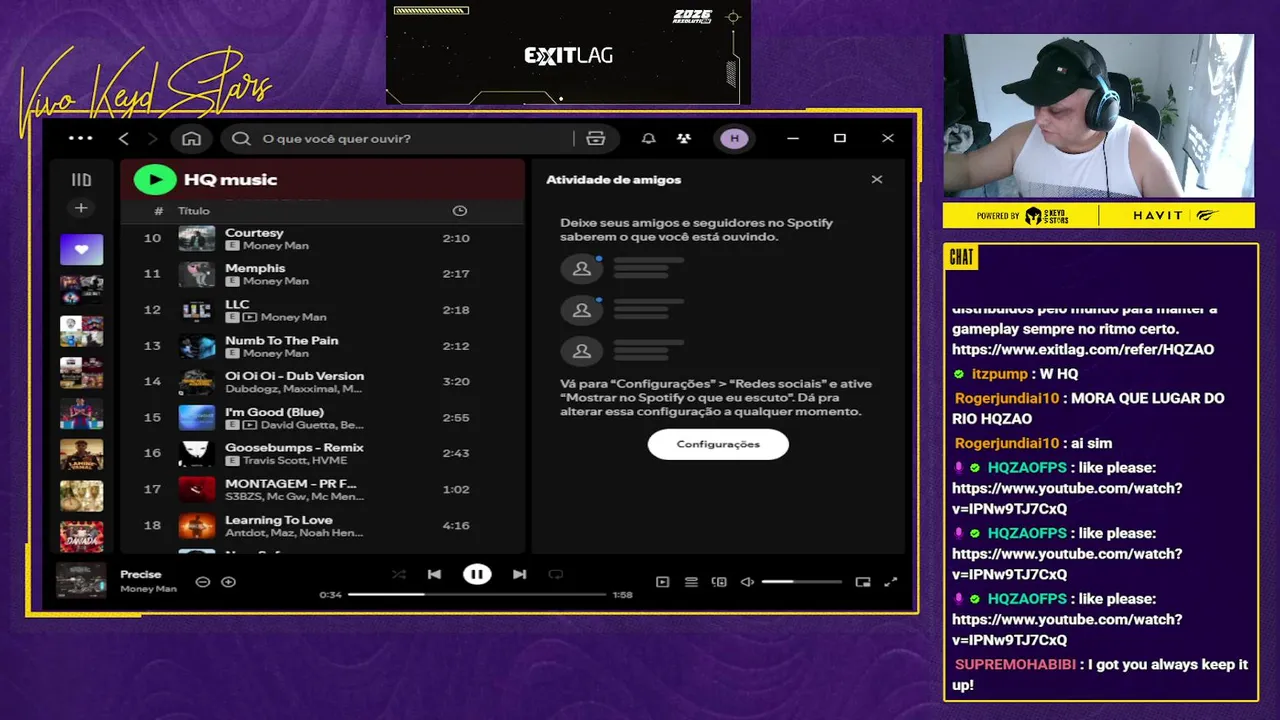
Task: Add Precise to Liked Songs via plus circle
Action: pyautogui.click(x=228, y=582)
